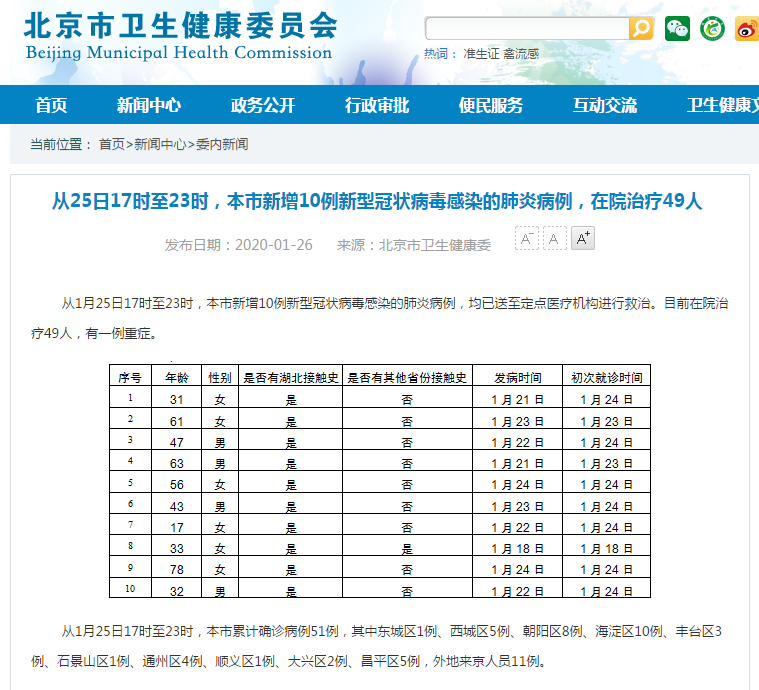Viewport: 759px width, 690px height.
Task: Click row 10 serial number cell
Action: [130, 588]
